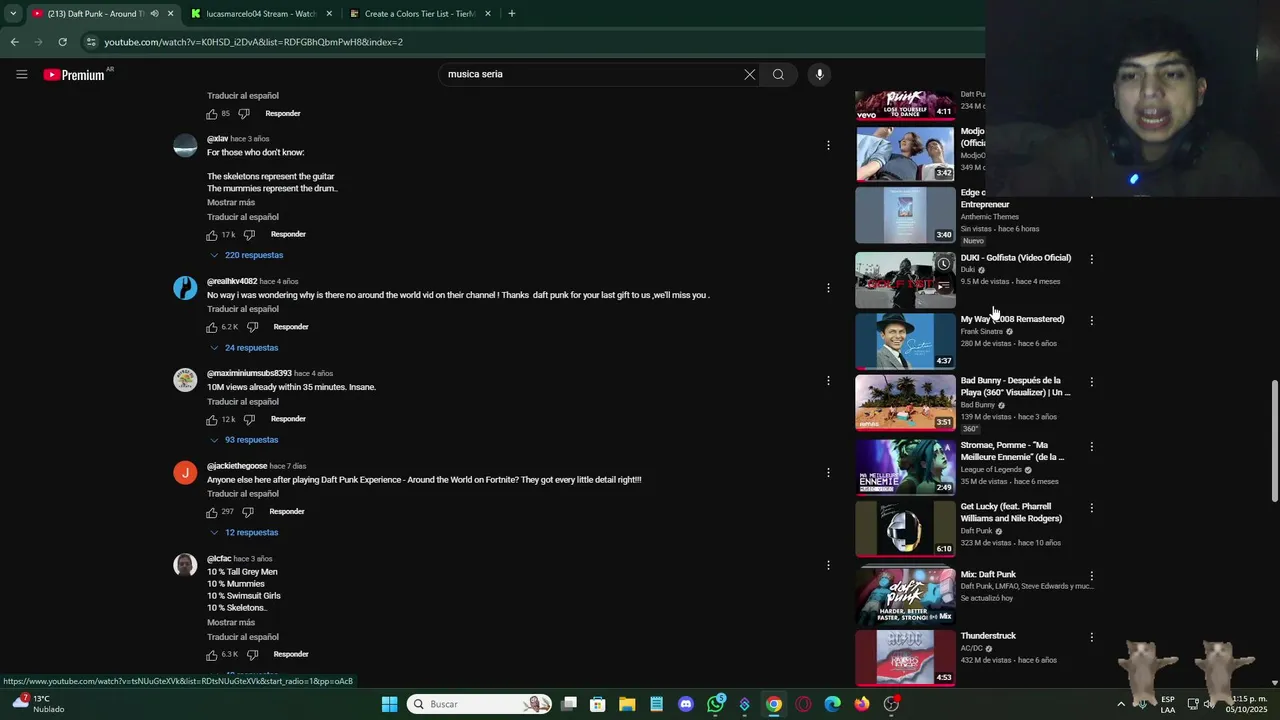The image size is (1280, 720).
Task: Go back in Chrome browser
Action: (x=14, y=42)
